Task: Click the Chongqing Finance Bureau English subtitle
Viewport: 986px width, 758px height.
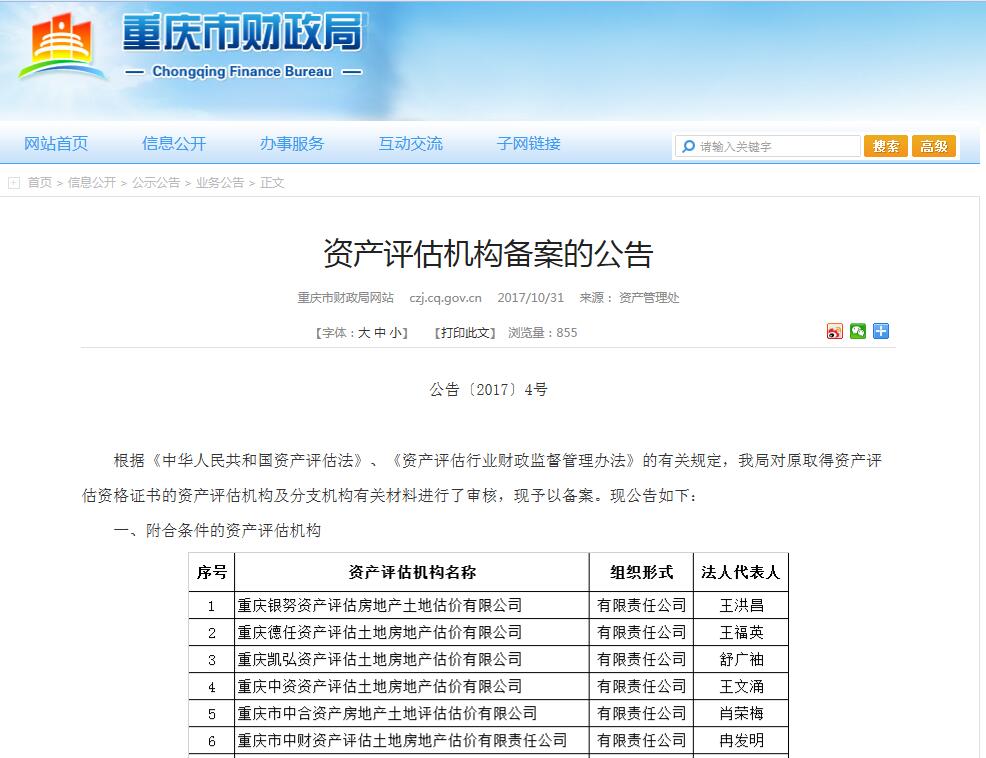Action: pyautogui.click(x=242, y=72)
